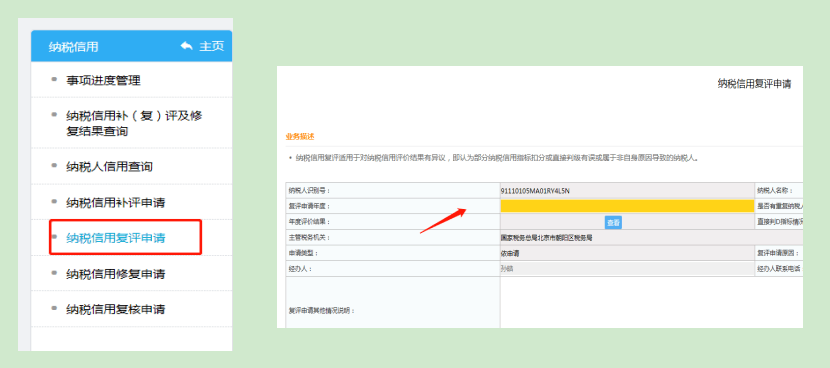Click the yellow 复评申请年度 field
The height and width of the screenshot is (368, 830).
[627, 206]
